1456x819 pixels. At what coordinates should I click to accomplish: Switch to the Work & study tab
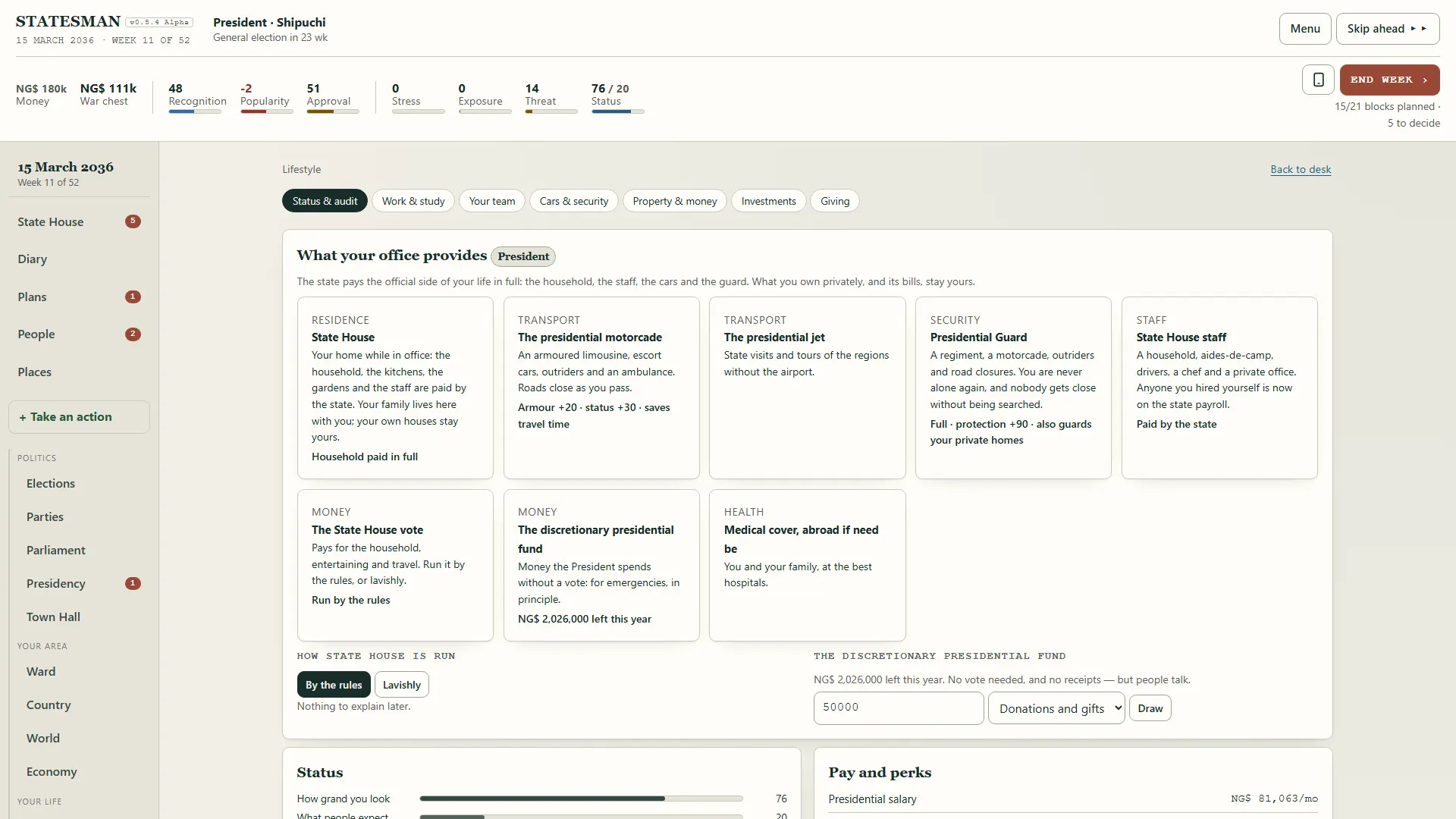coord(413,201)
